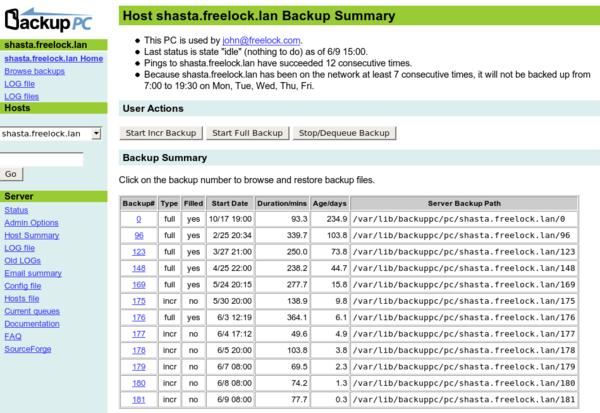Open Old LOGs link
600x413 pixels.
23,261
